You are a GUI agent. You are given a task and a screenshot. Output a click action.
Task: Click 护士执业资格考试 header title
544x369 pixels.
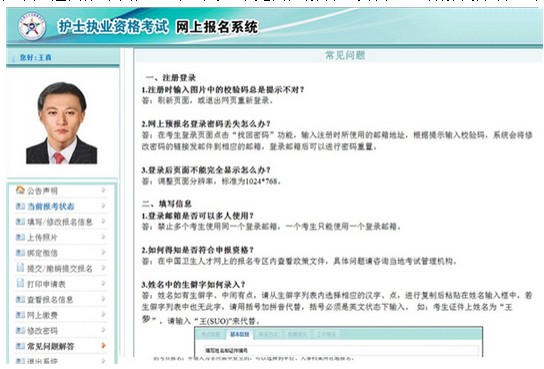tap(113, 27)
